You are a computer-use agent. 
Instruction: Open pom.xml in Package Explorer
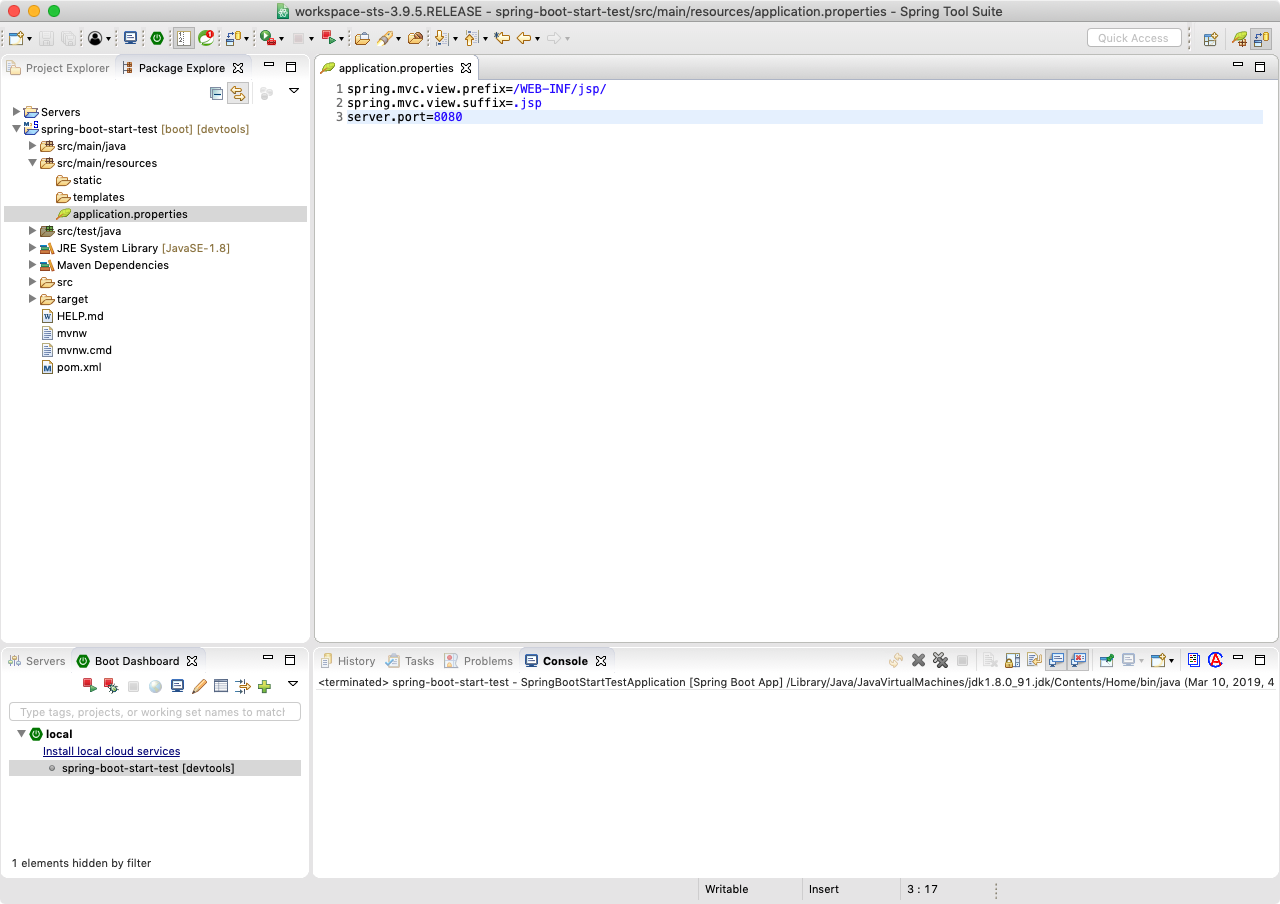(78, 367)
